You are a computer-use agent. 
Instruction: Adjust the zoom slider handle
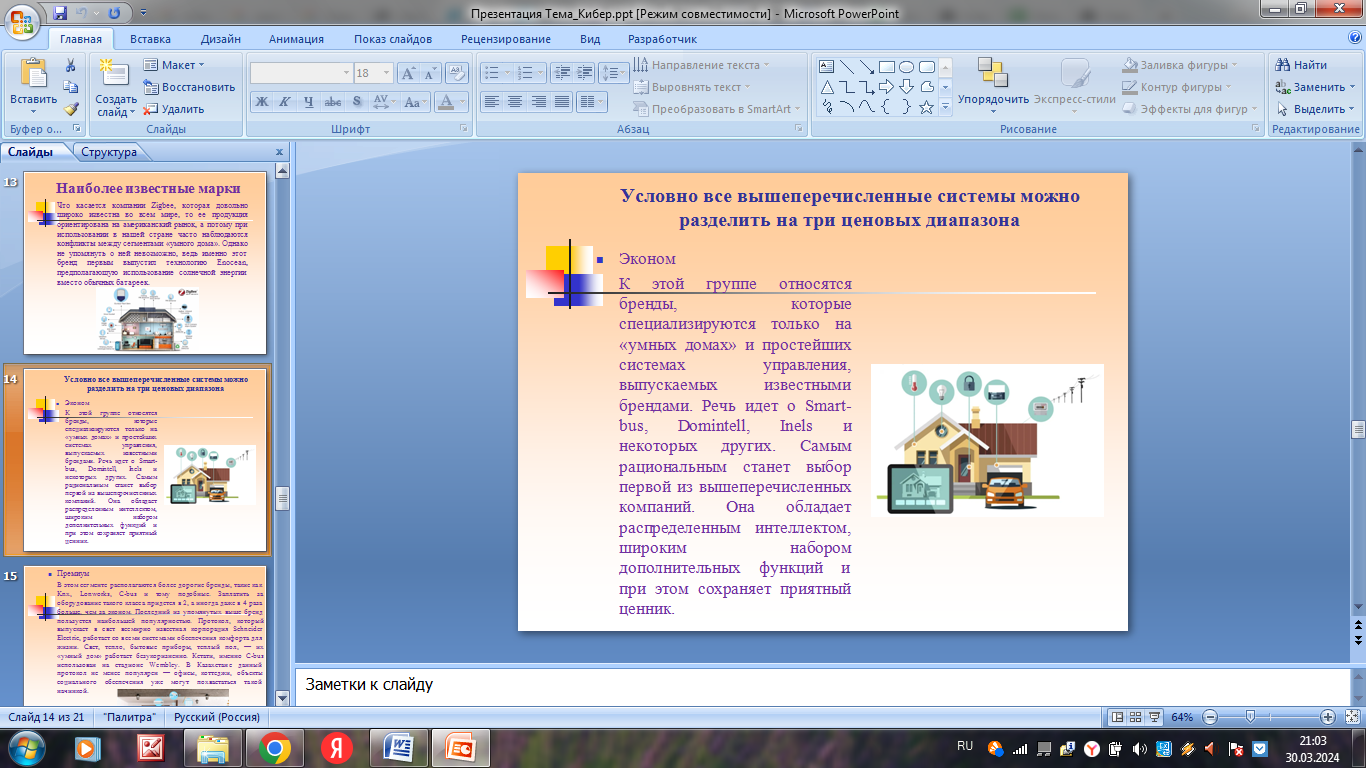point(1250,717)
